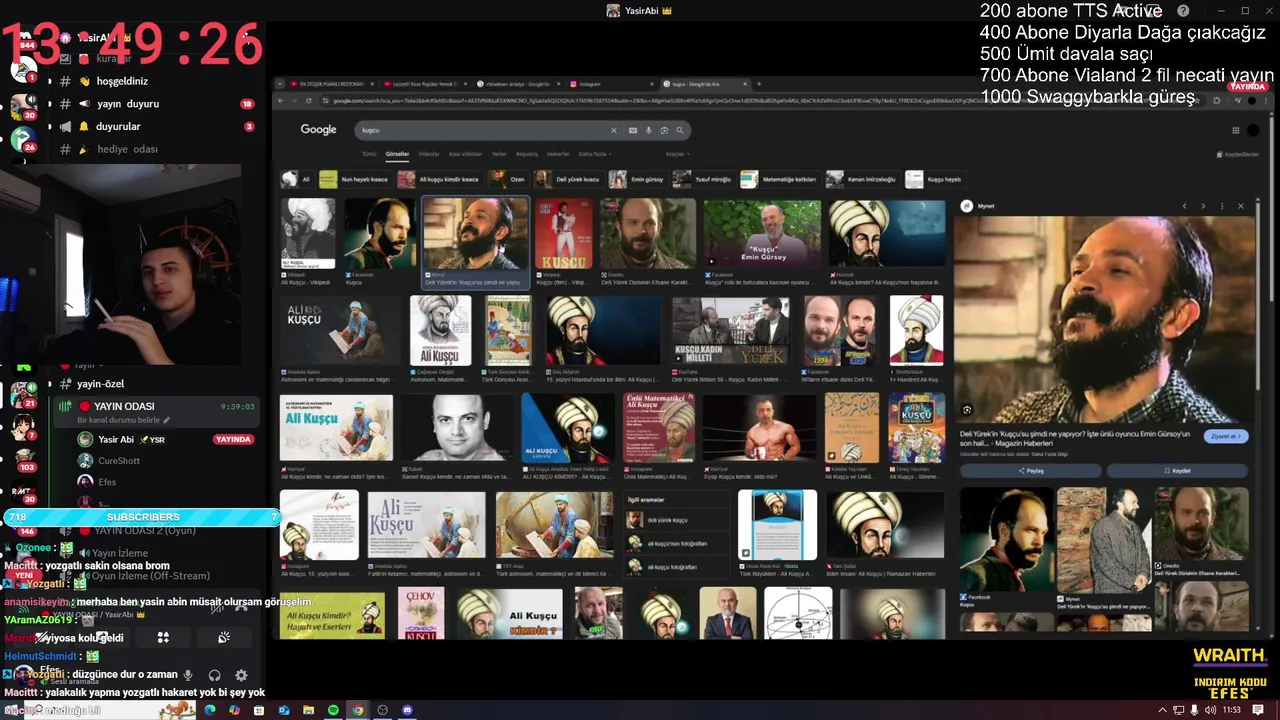This screenshot has height=720, width=1280.
Task: Go to next image in preview panel
Action: (x=1202, y=206)
